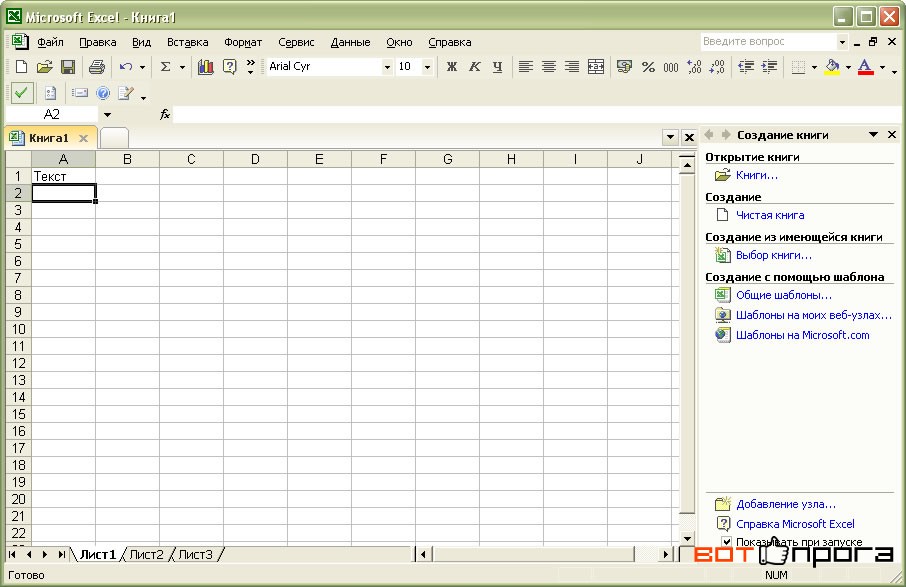Click the 'Книги...' open link

tap(756, 175)
